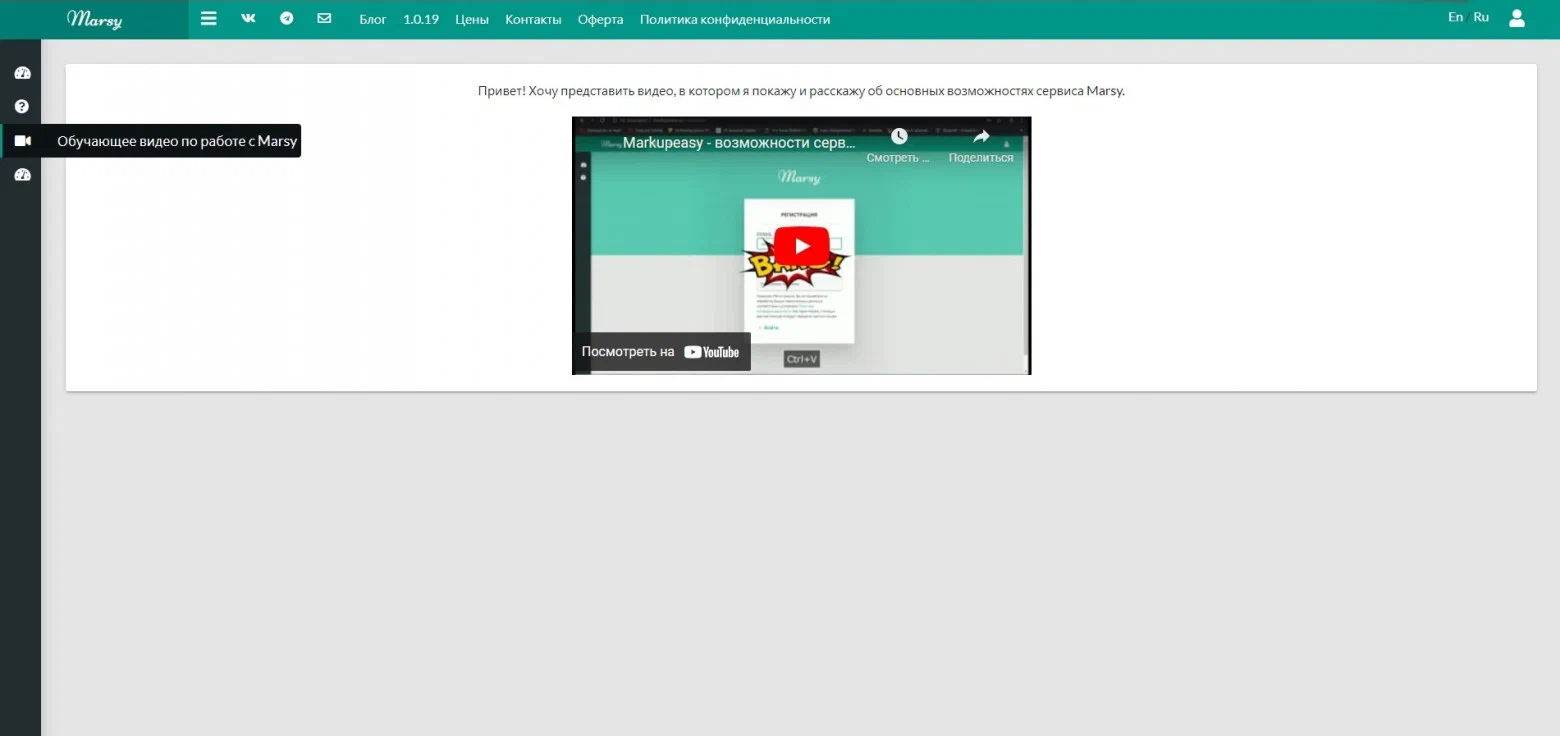Open the Цены pricing page
Viewport: 1560px width, 736px height.
click(x=472, y=19)
